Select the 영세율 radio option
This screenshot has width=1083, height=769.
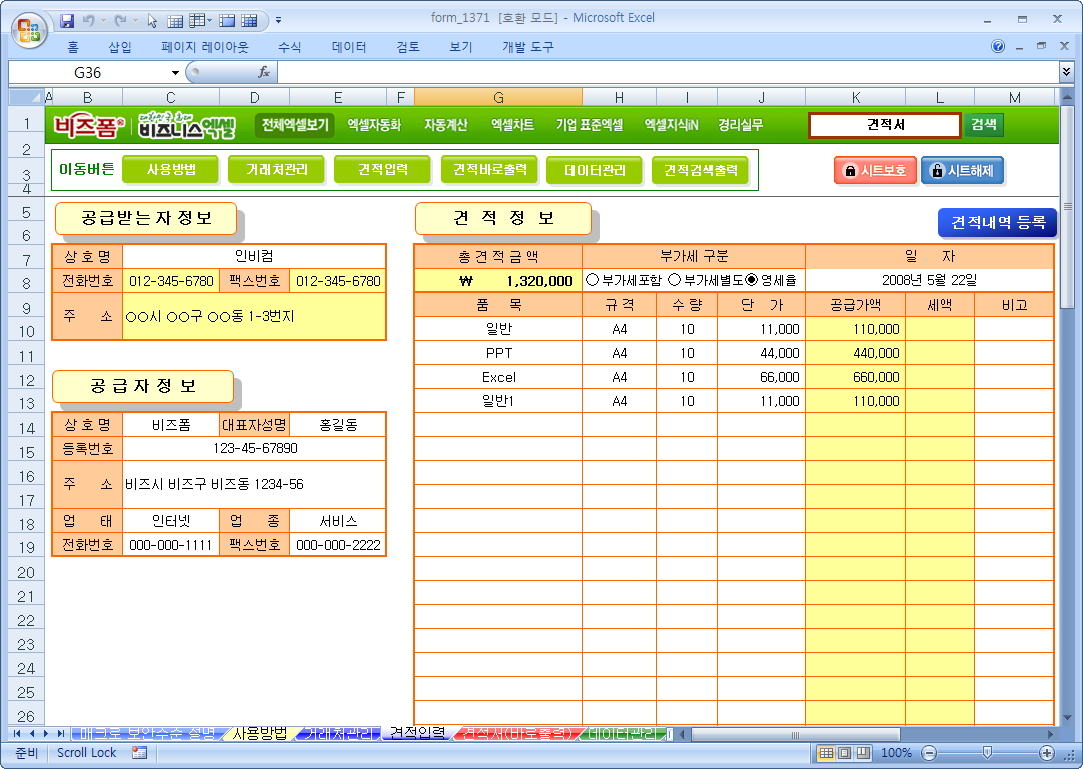coord(752,281)
